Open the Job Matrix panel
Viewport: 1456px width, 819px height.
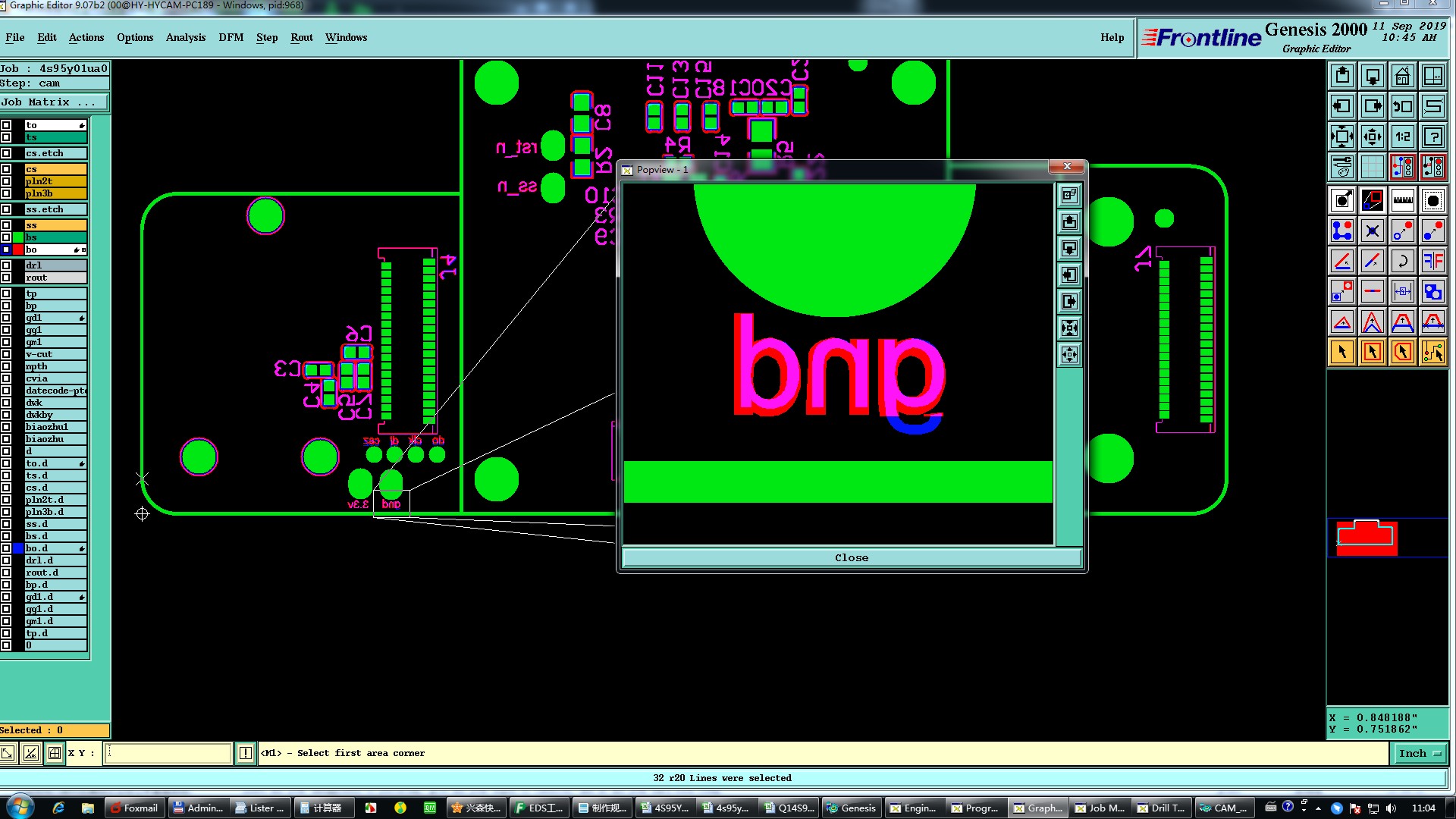(53, 102)
